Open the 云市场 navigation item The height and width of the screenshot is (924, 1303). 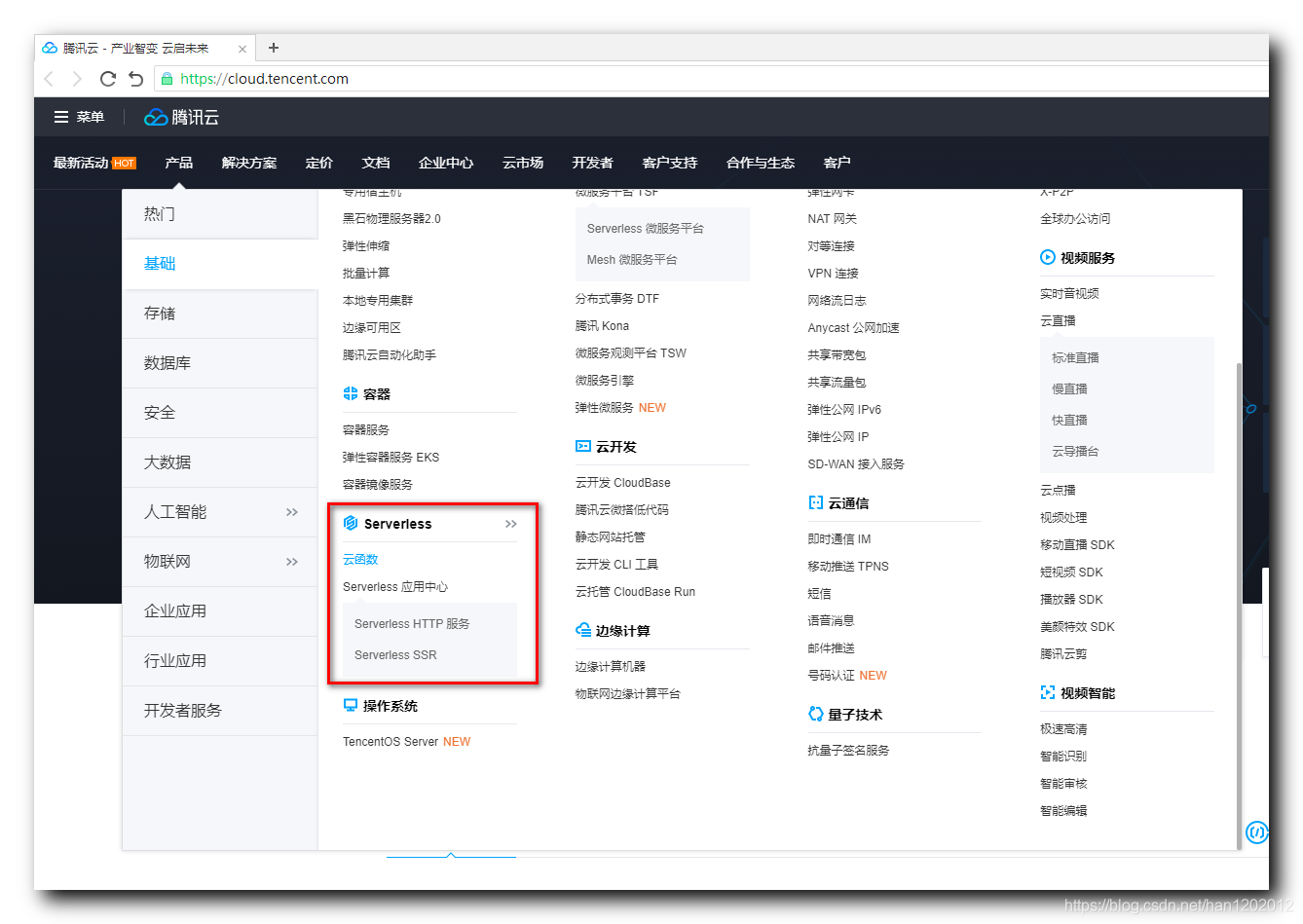(x=523, y=163)
